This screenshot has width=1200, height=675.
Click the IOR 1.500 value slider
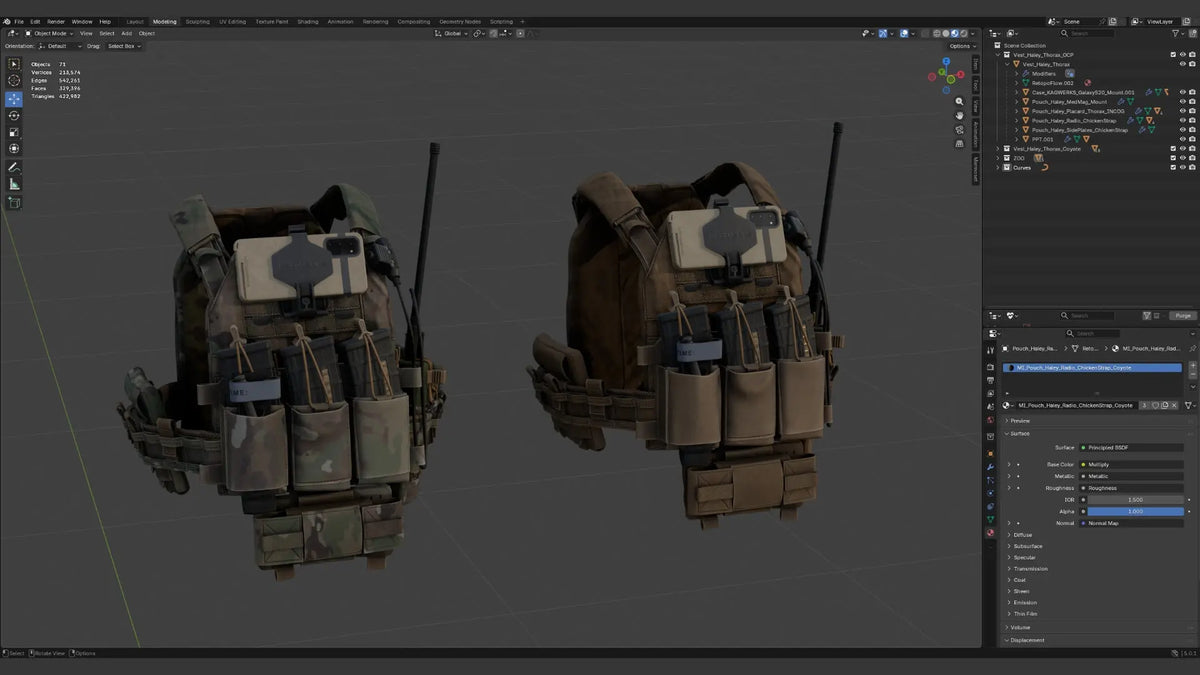1135,499
